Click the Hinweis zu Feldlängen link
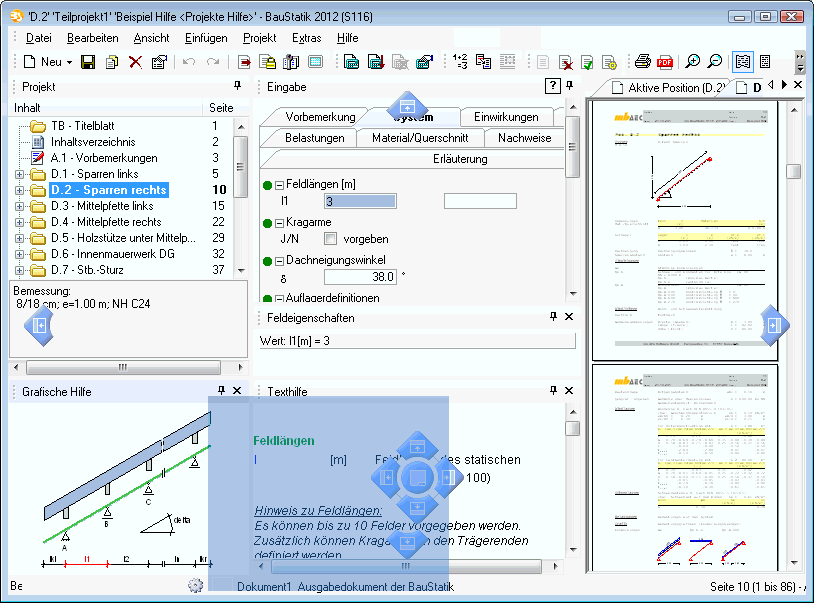Screen dimensions: 814x603 (318, 511)
